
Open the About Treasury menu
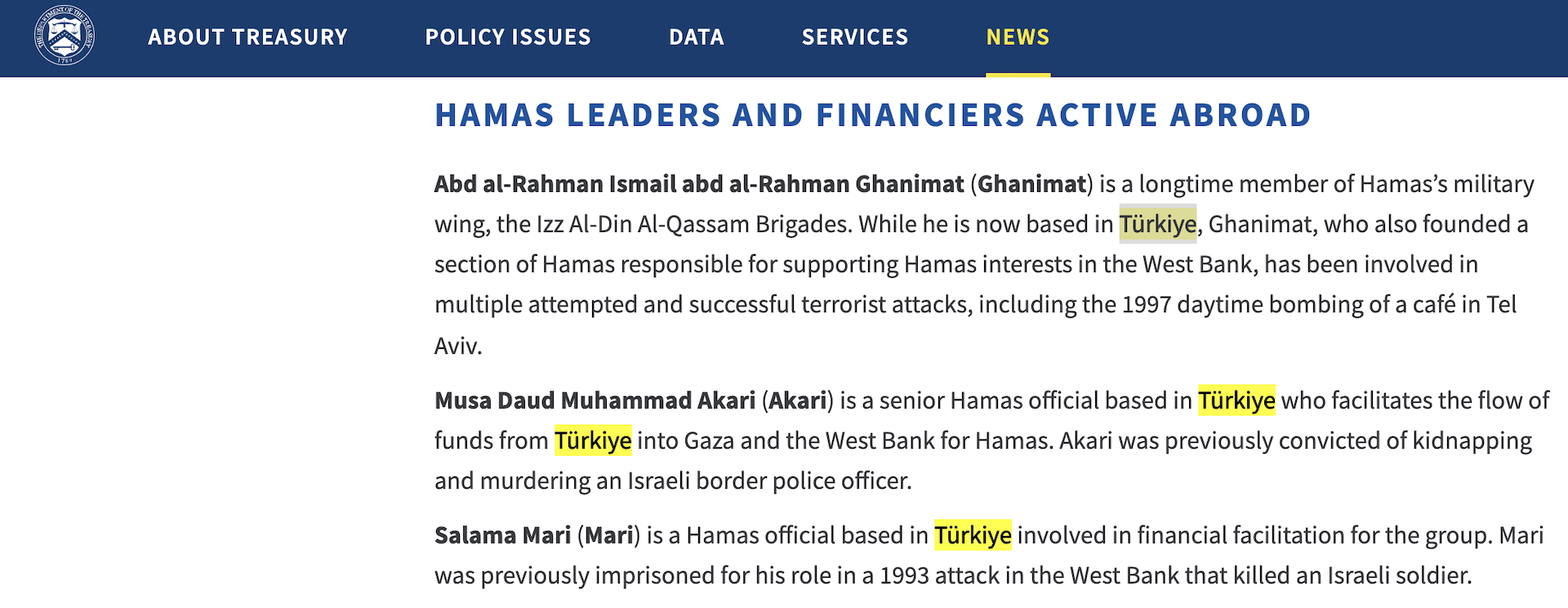247,37
